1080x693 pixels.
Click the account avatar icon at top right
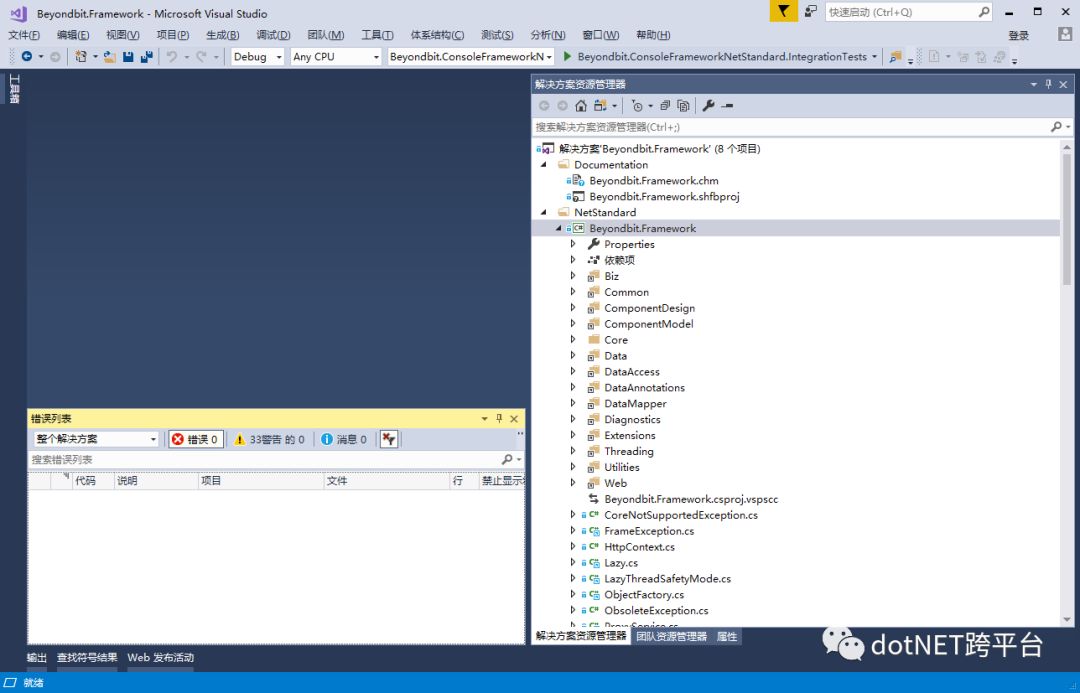[x=1065, y=34]
